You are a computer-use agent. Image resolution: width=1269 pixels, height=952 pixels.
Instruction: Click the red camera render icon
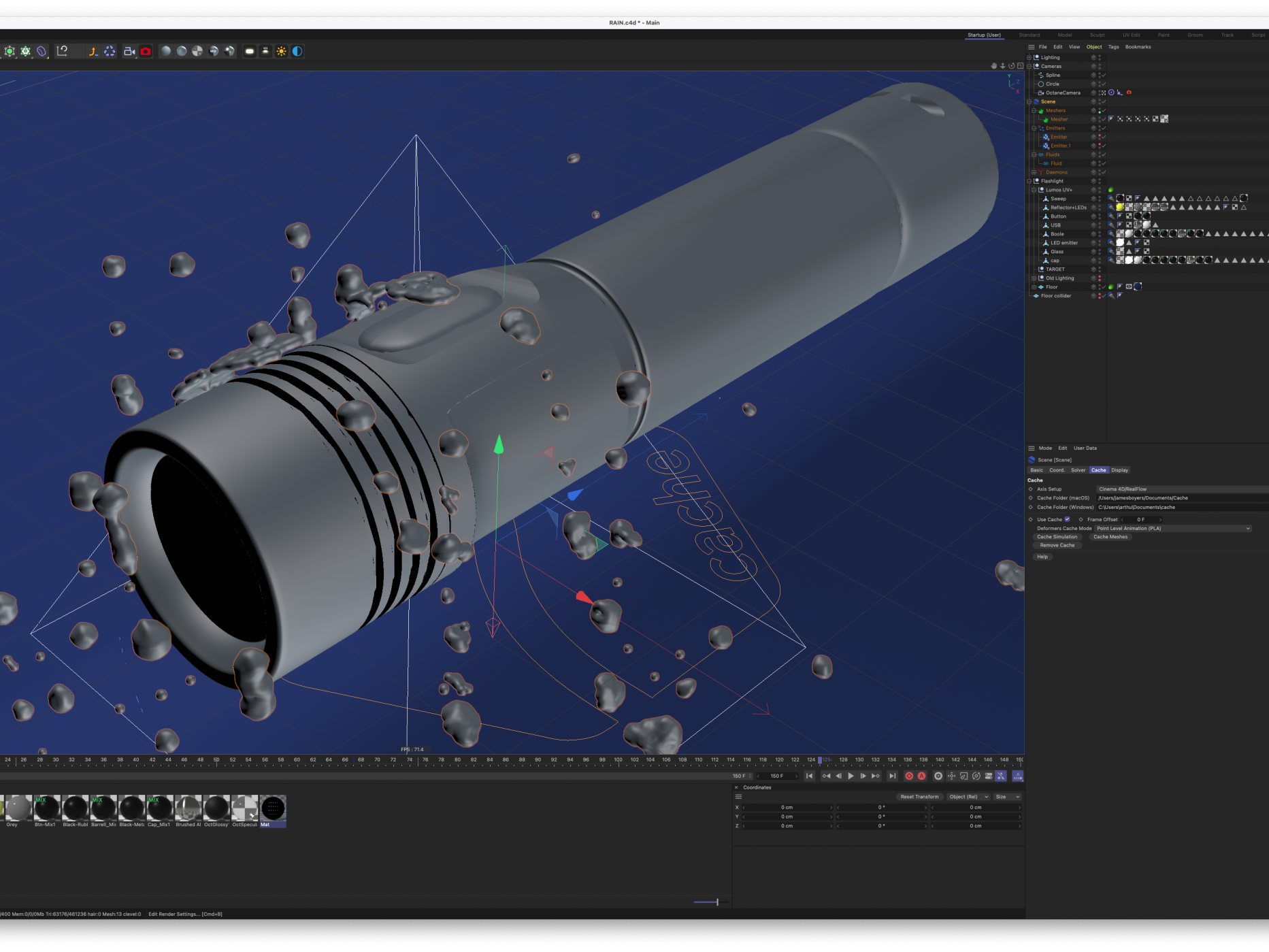[146, 51]
